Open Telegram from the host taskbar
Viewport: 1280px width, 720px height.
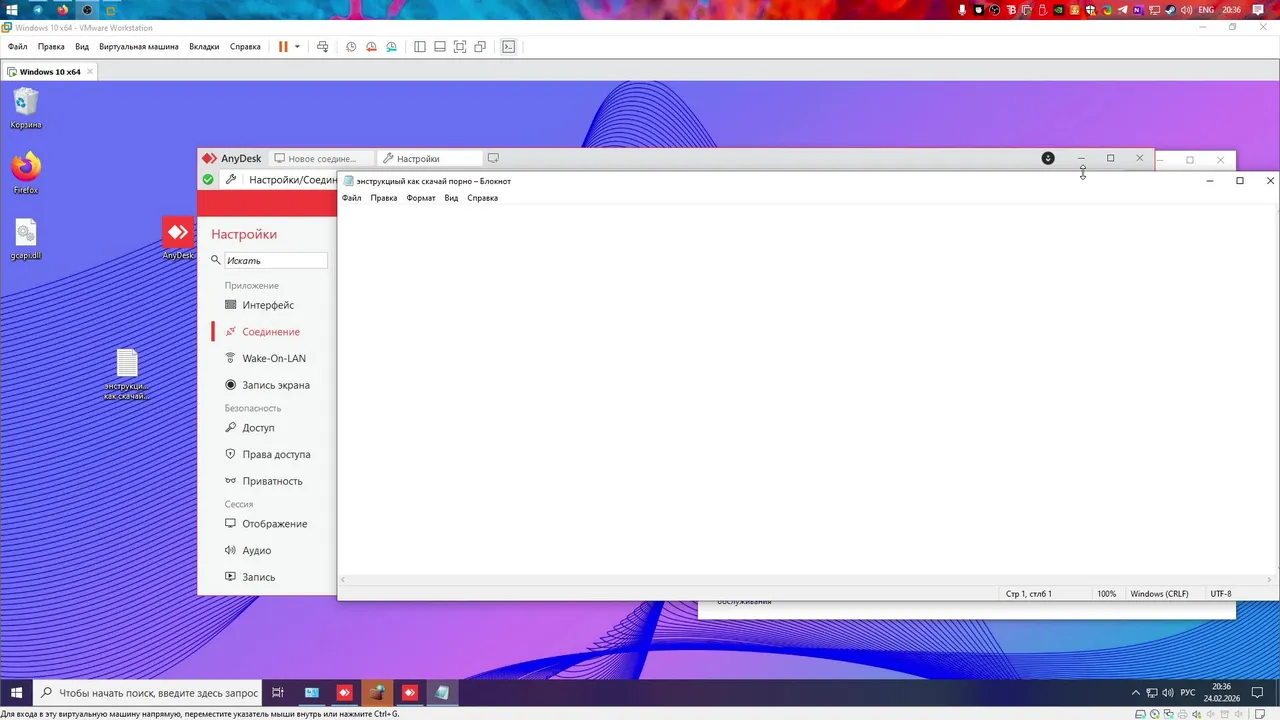[x=39, y=10]
